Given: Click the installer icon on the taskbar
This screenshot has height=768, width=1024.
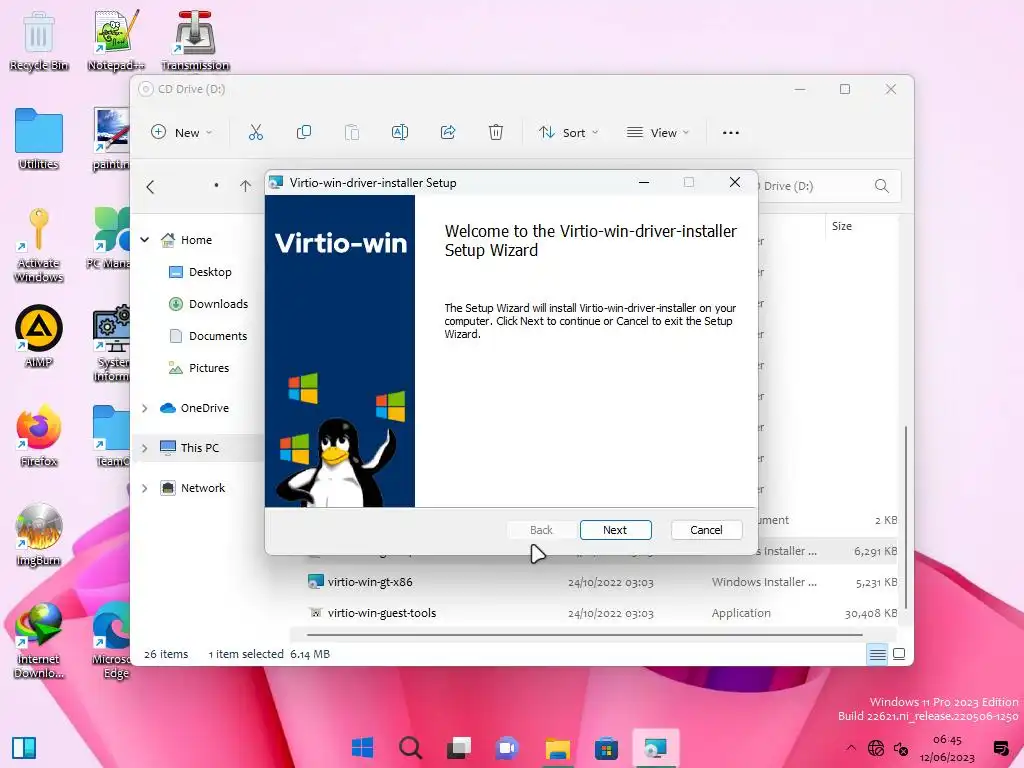Looking at the screenshot, I should [655, 748].
